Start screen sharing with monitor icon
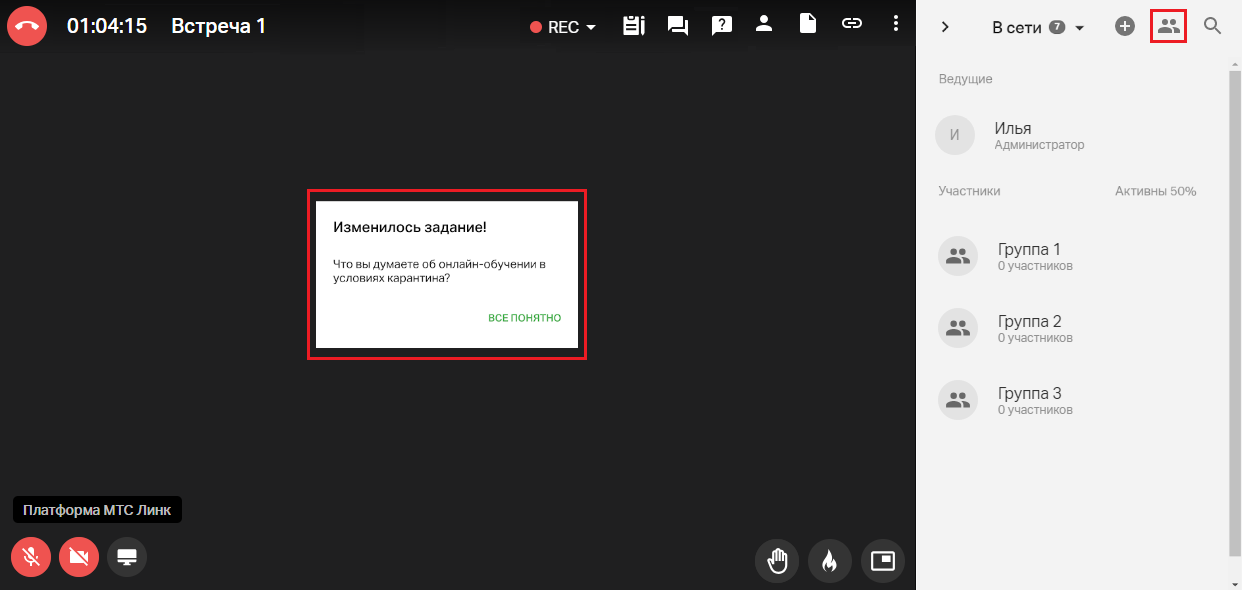Image resolution: width=1242 pixels, height=590 pixels. 127,557
